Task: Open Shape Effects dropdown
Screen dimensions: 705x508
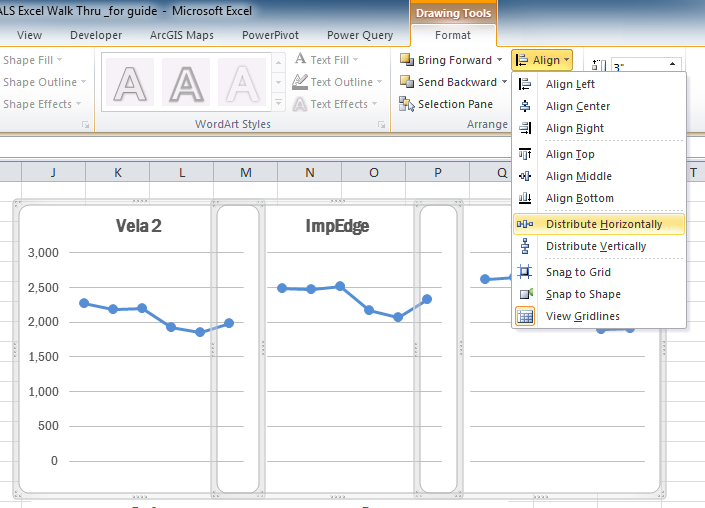Action: coord(41,104)
